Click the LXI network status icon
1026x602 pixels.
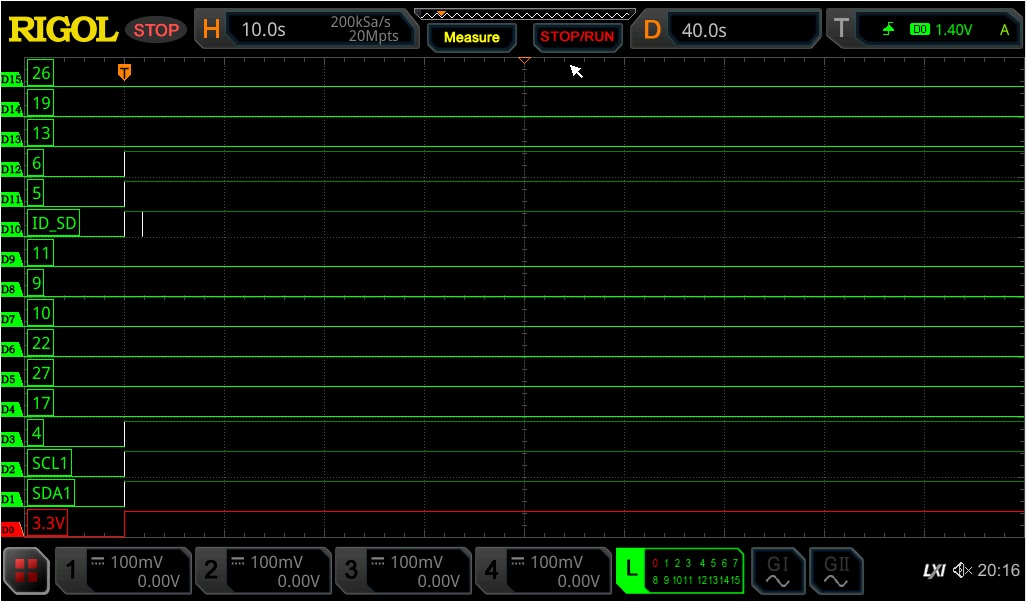933,571
